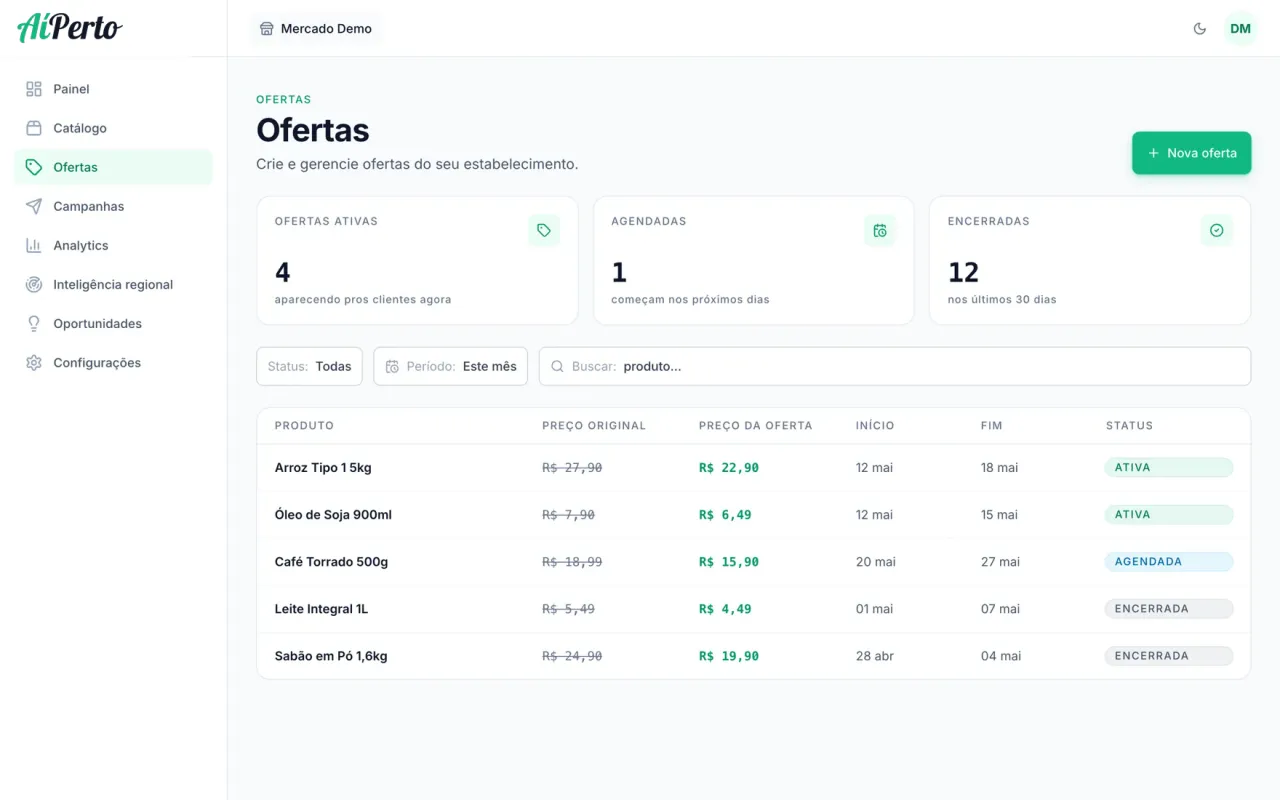Click the PRODUTO column header
Image resolution: width=1280 pixels, height=800 pixels.
pos(304,426)
